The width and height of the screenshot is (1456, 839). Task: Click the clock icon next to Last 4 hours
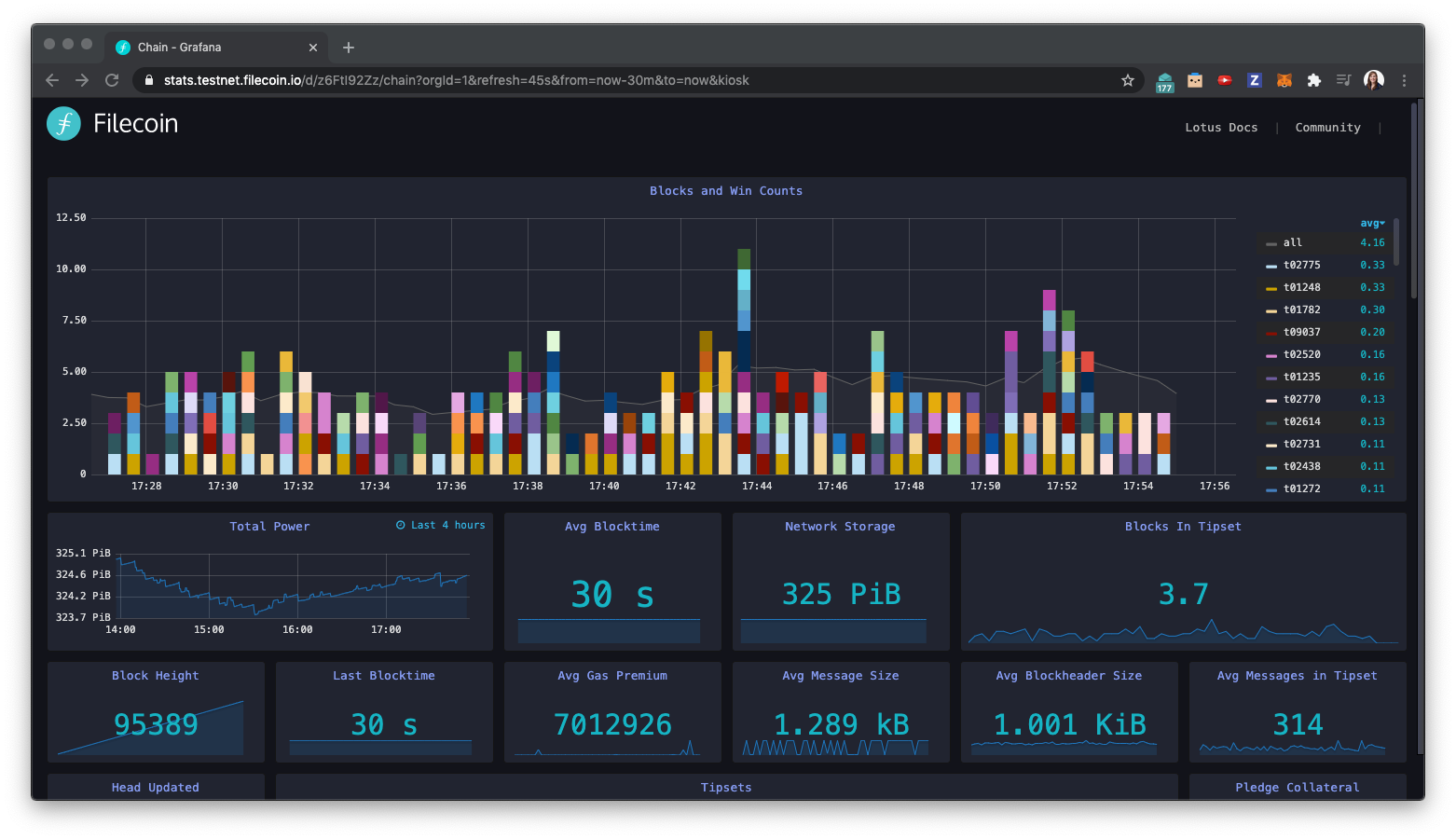[x=399, y=525]
